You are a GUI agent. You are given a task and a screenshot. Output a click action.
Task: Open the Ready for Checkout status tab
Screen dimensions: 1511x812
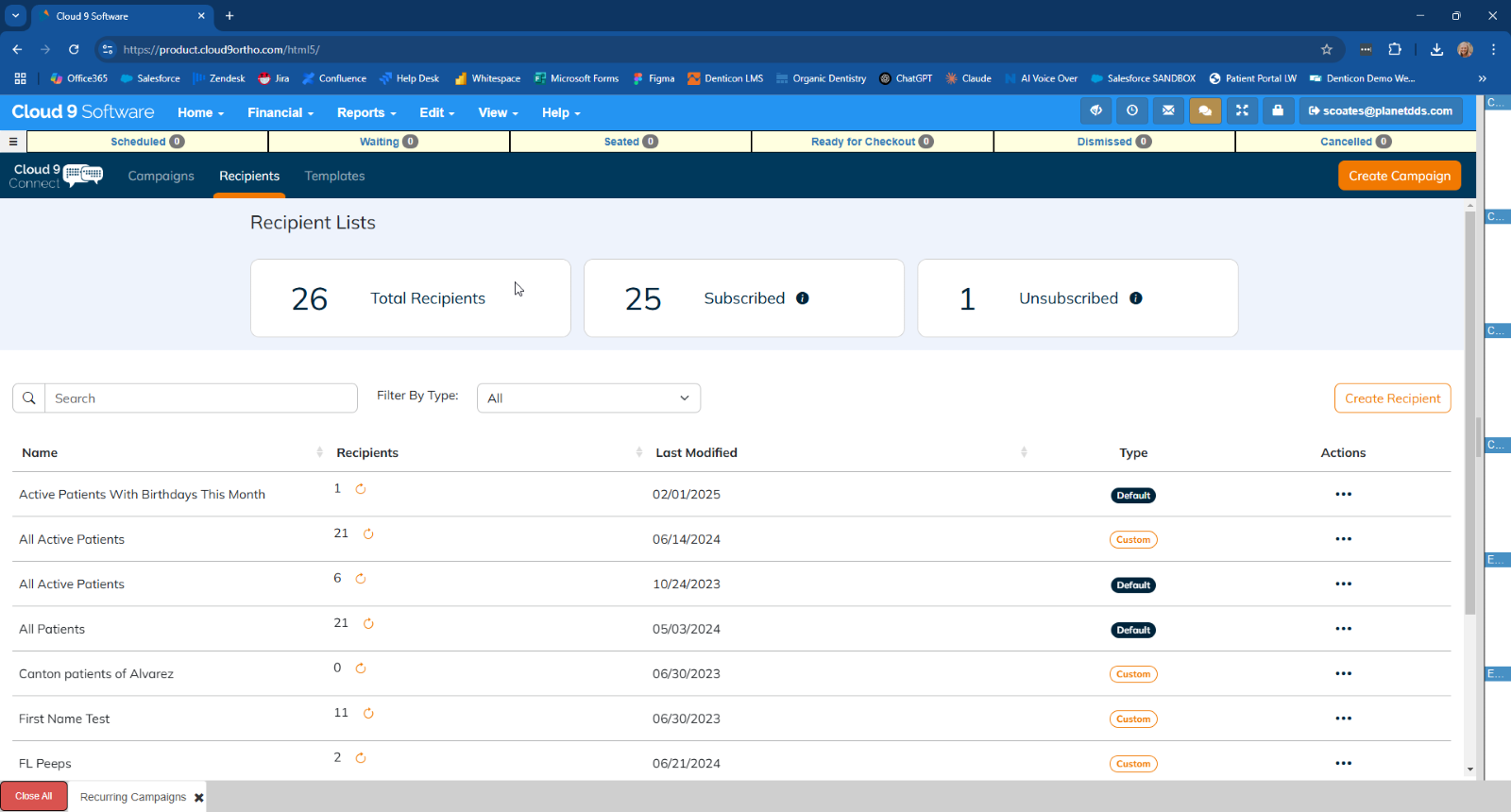[x=873, y=142]
